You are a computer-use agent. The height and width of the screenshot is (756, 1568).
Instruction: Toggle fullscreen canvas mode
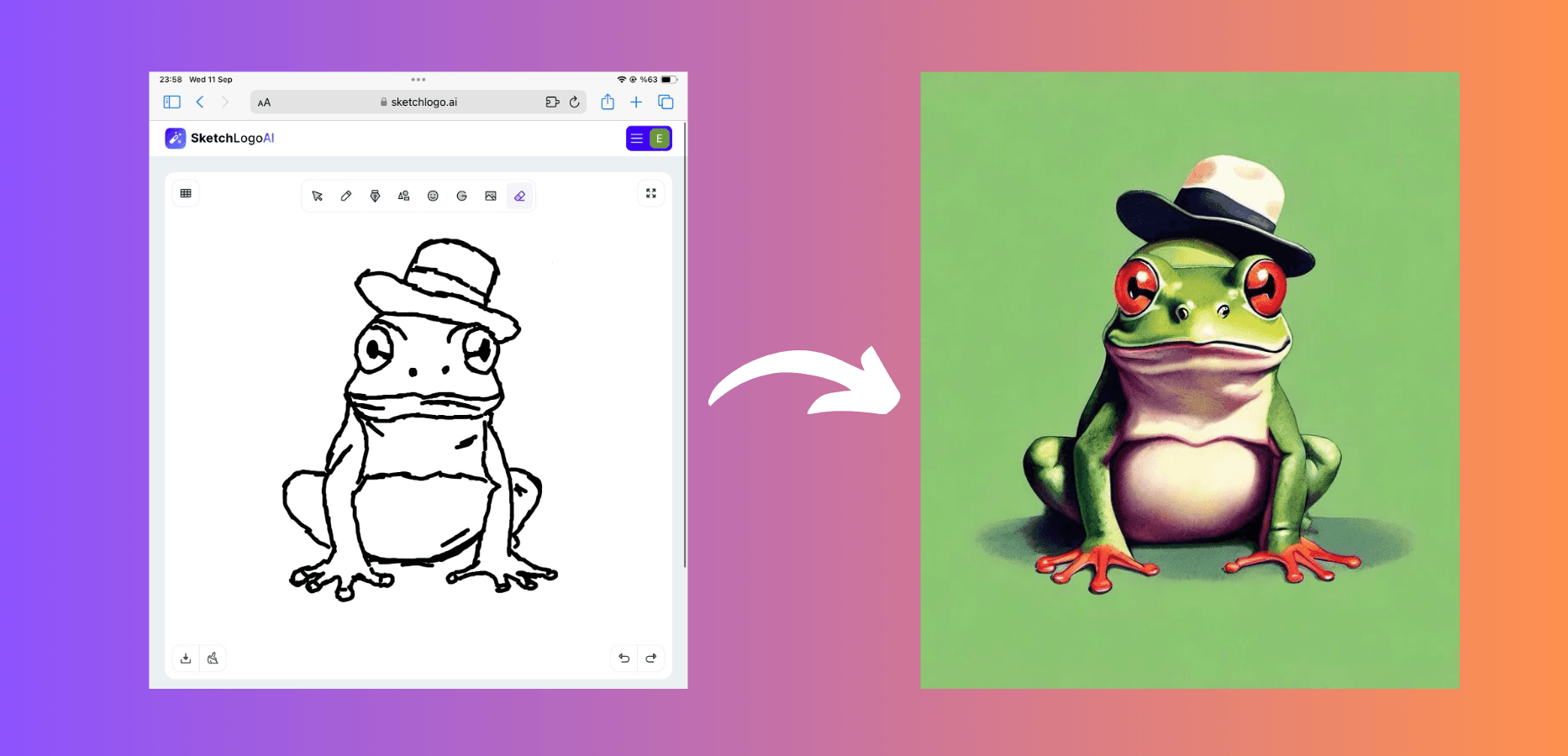tap(650, 193)
